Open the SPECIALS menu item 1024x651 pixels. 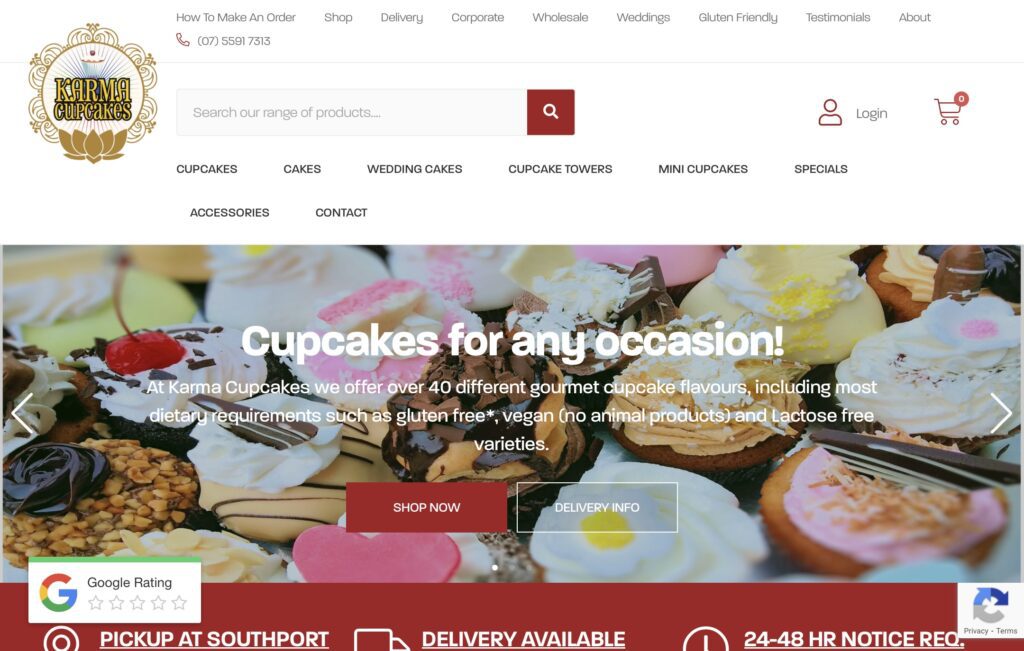[x=821, y=169]
